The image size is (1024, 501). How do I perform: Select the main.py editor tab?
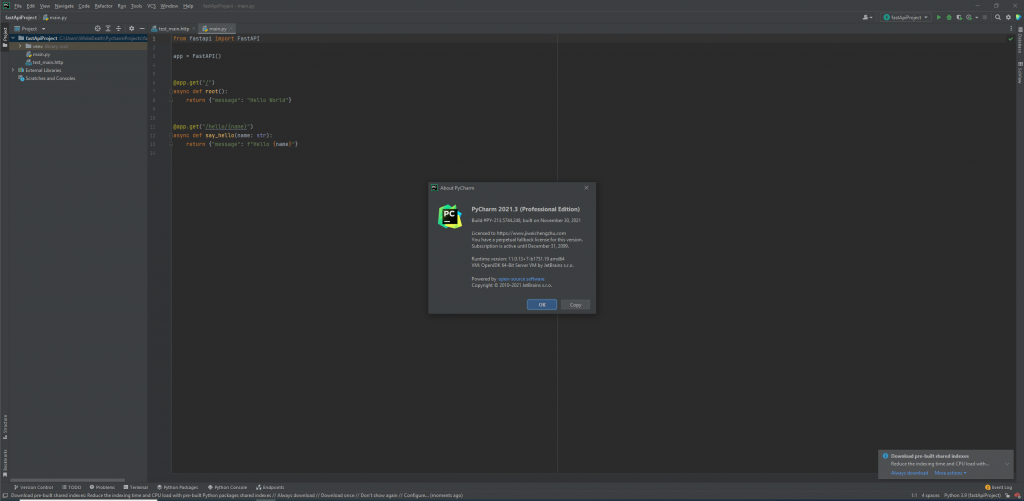point(217,29)
